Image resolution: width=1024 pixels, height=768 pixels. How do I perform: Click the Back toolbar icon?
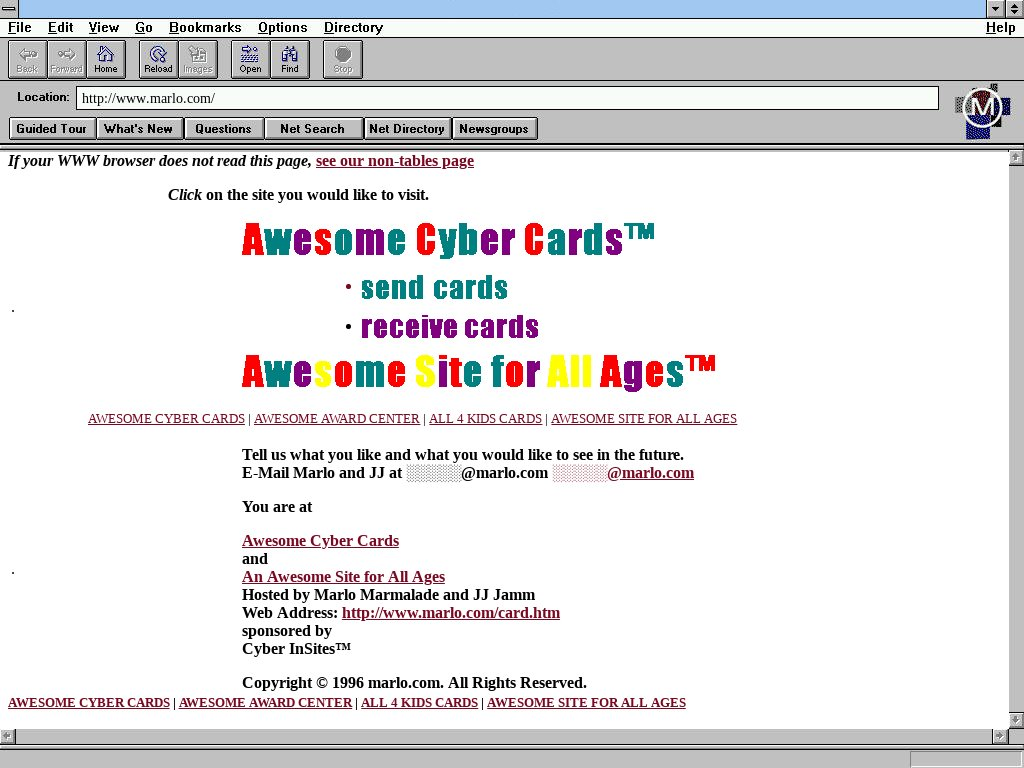coord(27,59)
